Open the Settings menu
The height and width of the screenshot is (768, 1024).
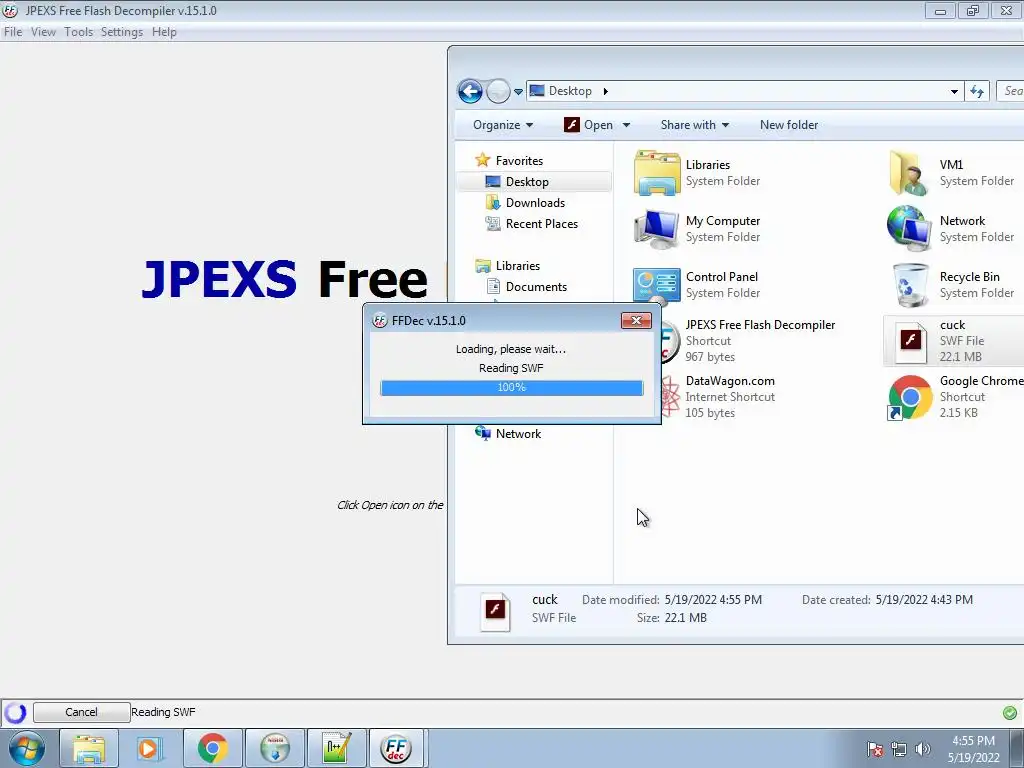coord(121,32)
